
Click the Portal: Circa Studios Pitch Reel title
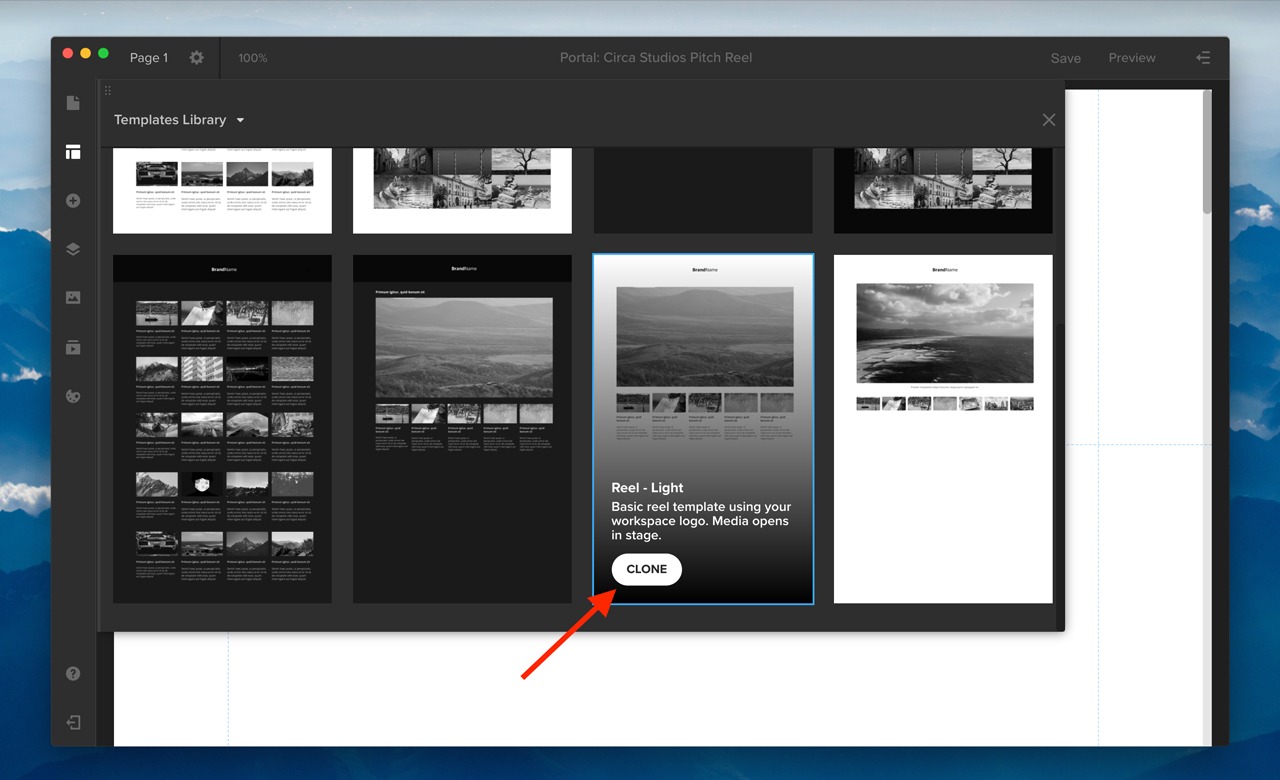coord(656,58)
